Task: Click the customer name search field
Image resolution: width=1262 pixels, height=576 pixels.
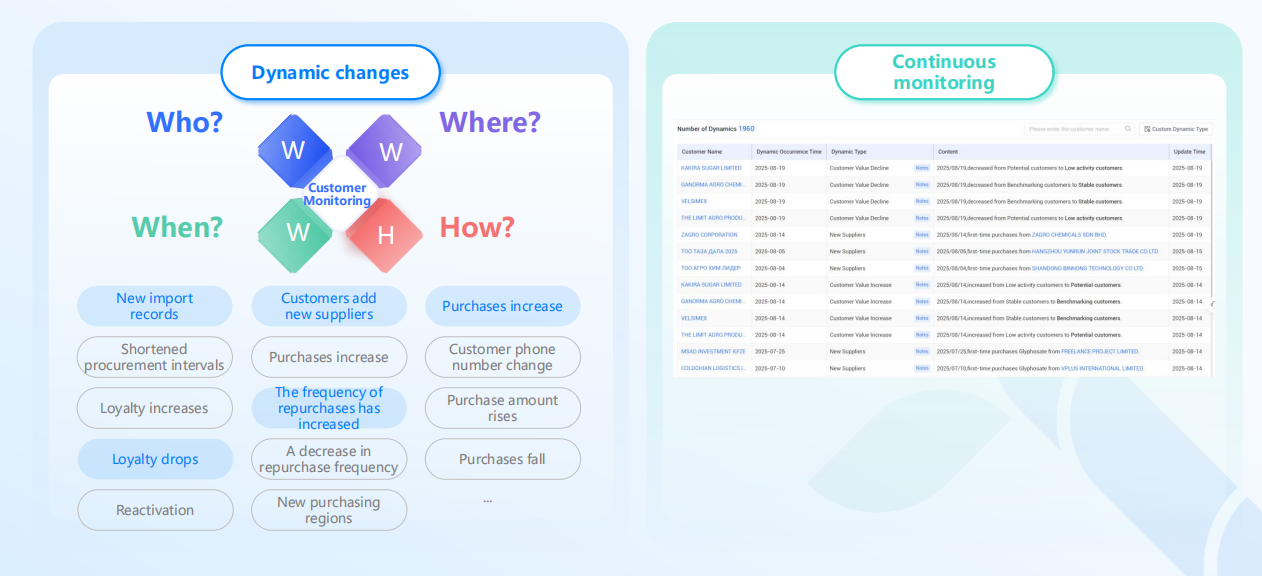Action: tap(1079, 129)
